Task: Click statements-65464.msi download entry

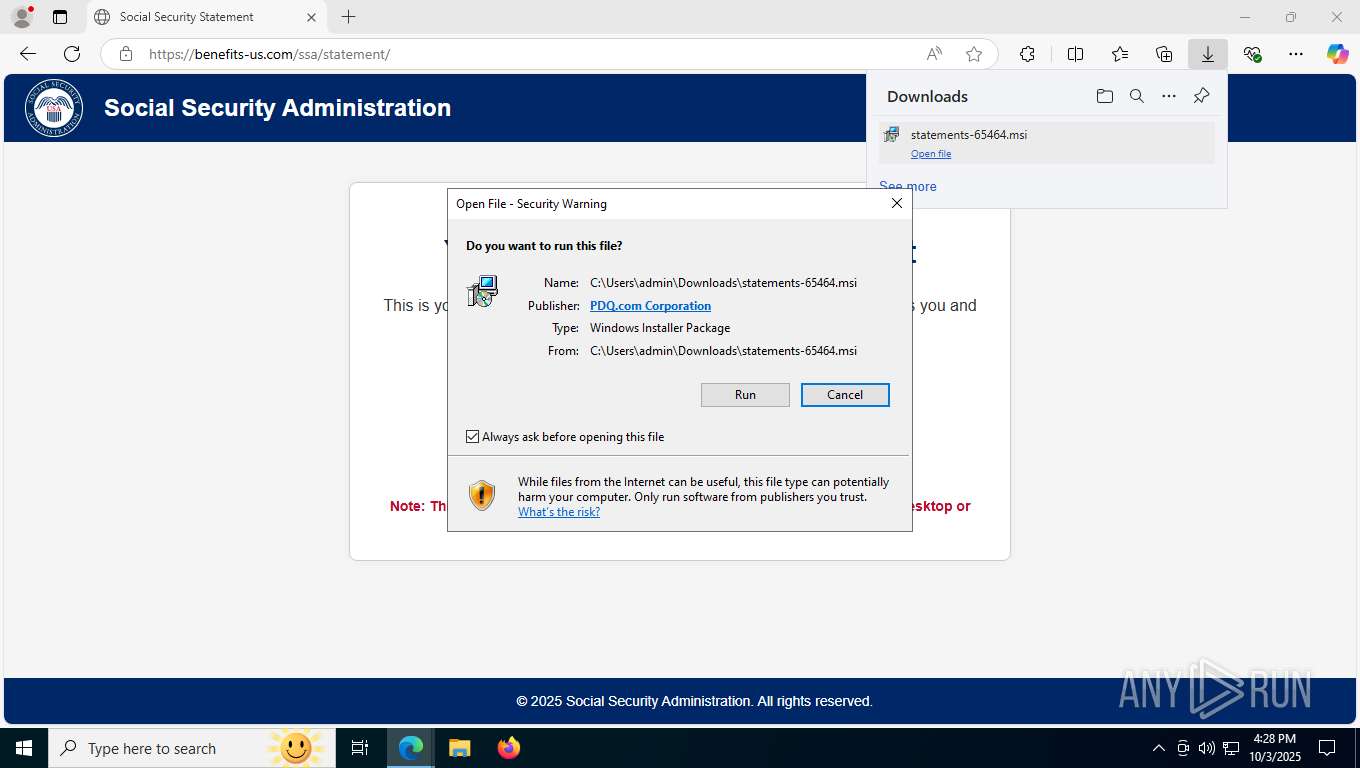Action: (1046, 143)
